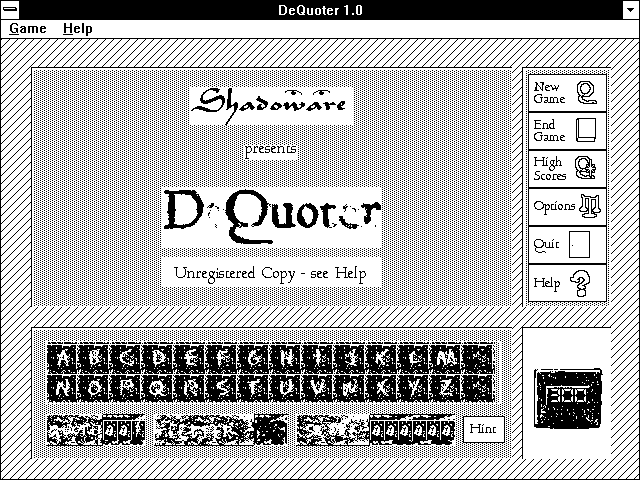Click the Help button with question mark

[567, 283]
